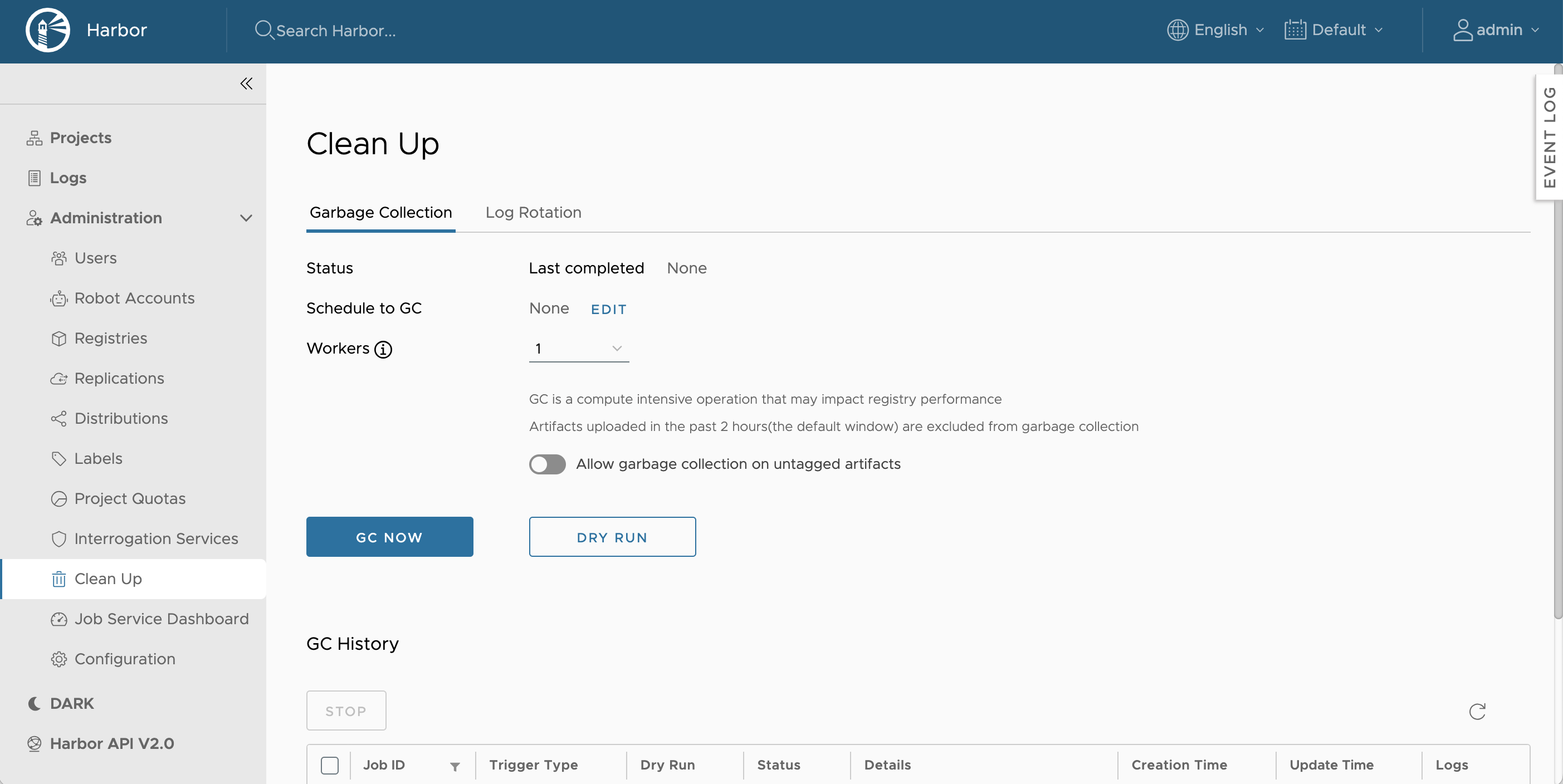Viewport: 1563px width, 784px height.
Task: Collapse the sidebar with double-chevron icon
Action: [246, 84]
